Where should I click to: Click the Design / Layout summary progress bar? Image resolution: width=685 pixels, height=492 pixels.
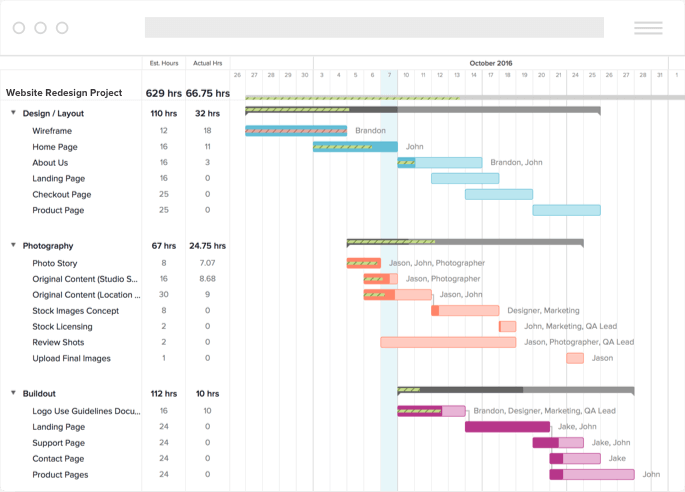pyautogui.click(x=423, y=110)
